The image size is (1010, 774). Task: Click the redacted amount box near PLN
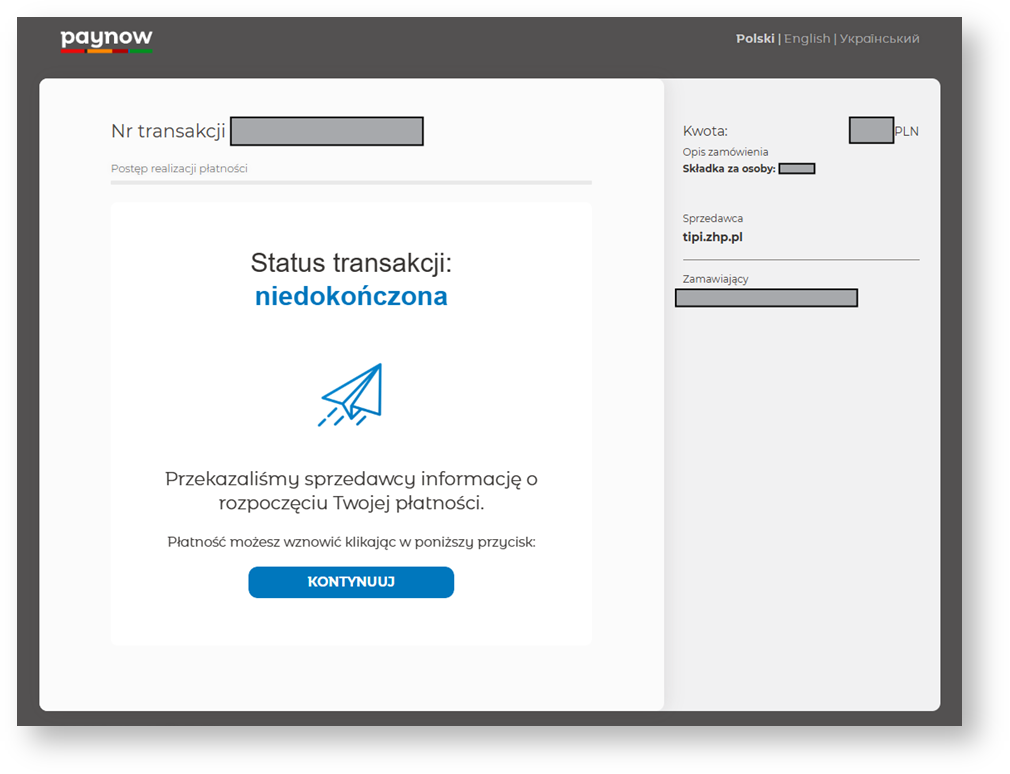(x=871, y=131)
